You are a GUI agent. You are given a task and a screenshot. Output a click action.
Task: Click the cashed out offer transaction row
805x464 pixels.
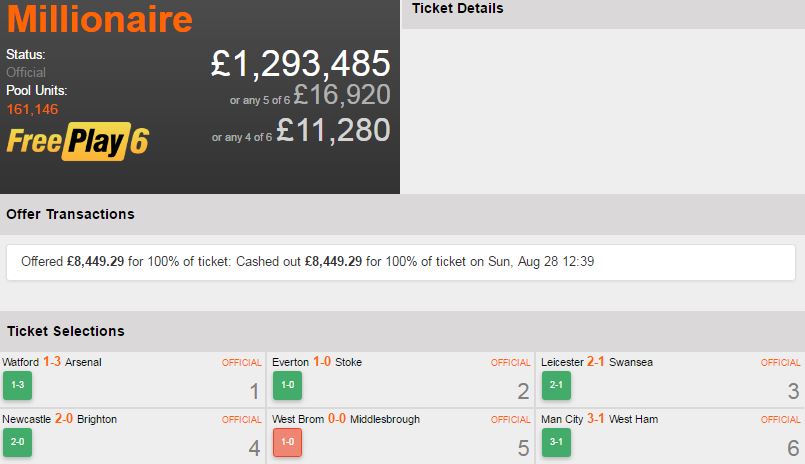(400, 262)
